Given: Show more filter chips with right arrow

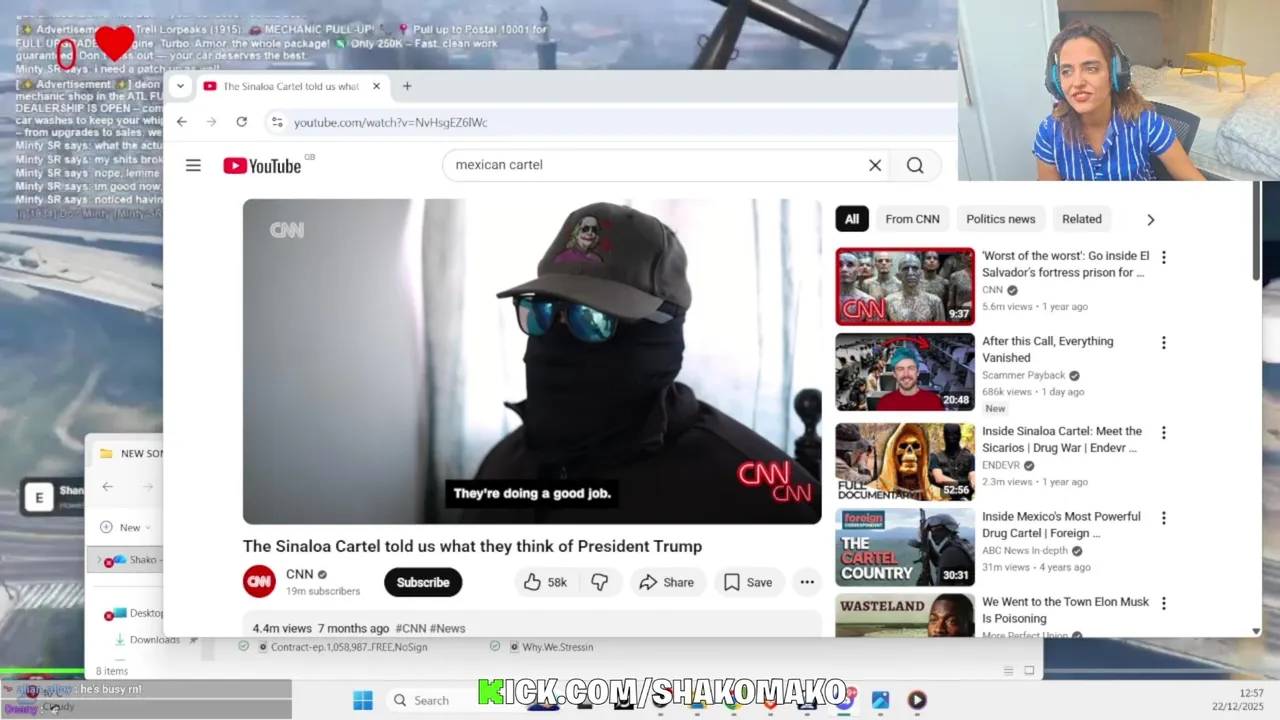Looking at the screenshot, I should 1150,219.
